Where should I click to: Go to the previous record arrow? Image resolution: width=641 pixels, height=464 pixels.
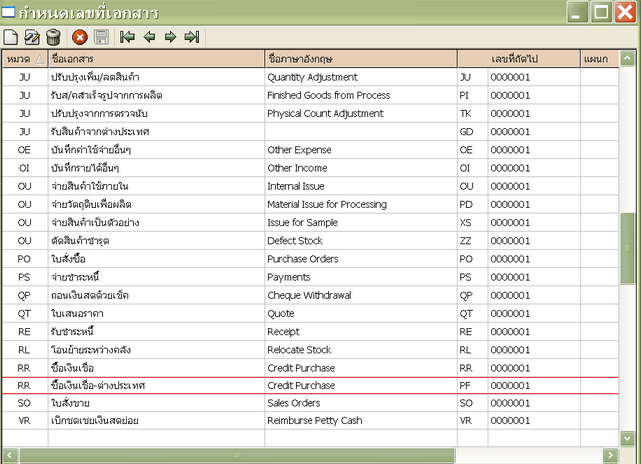pos(149,37)
